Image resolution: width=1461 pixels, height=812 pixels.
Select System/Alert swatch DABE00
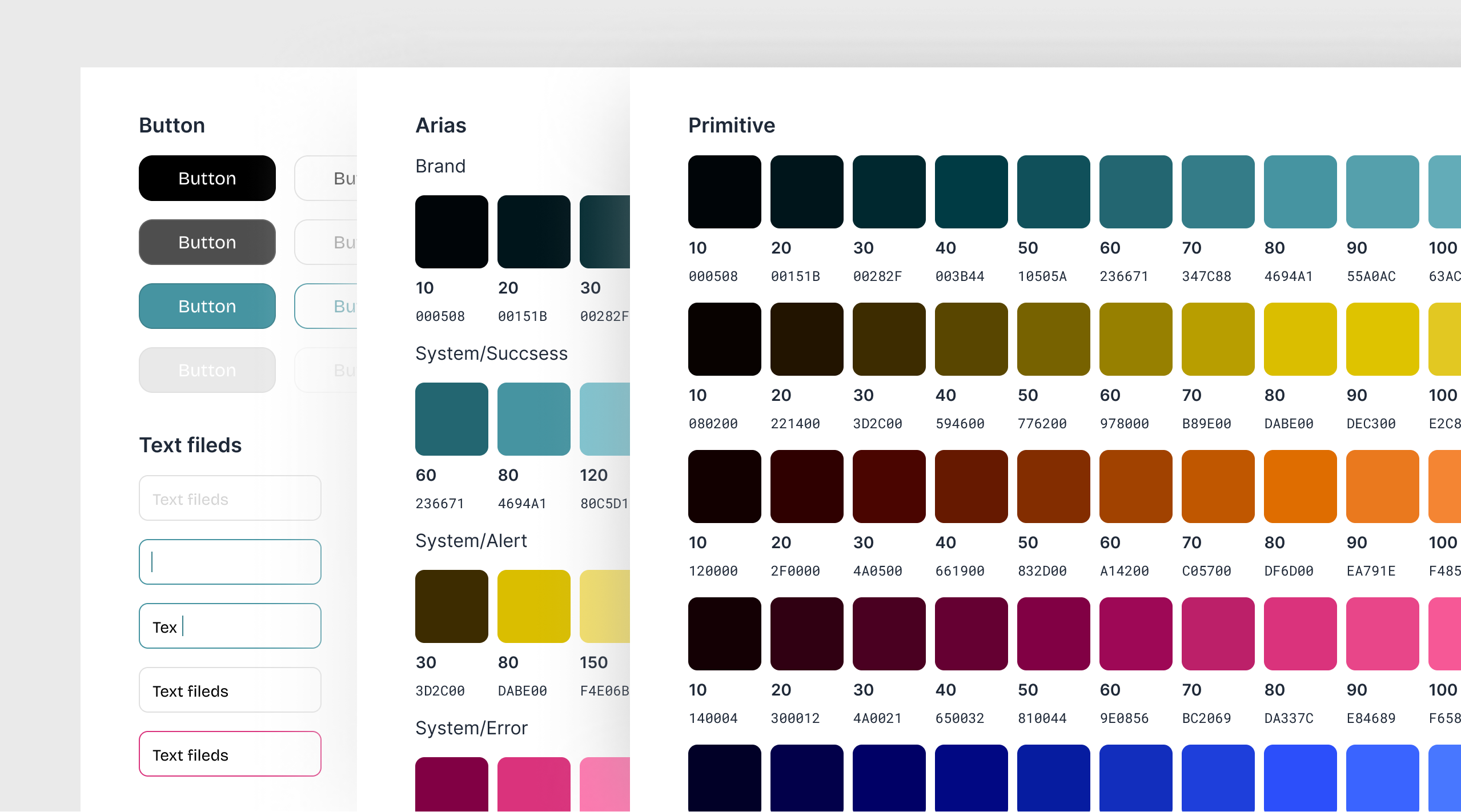click(533, 606)
